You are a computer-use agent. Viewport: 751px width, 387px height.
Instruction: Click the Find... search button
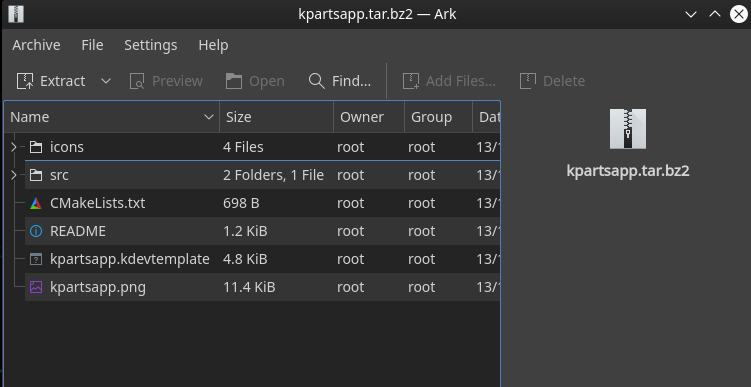(340, 81)
